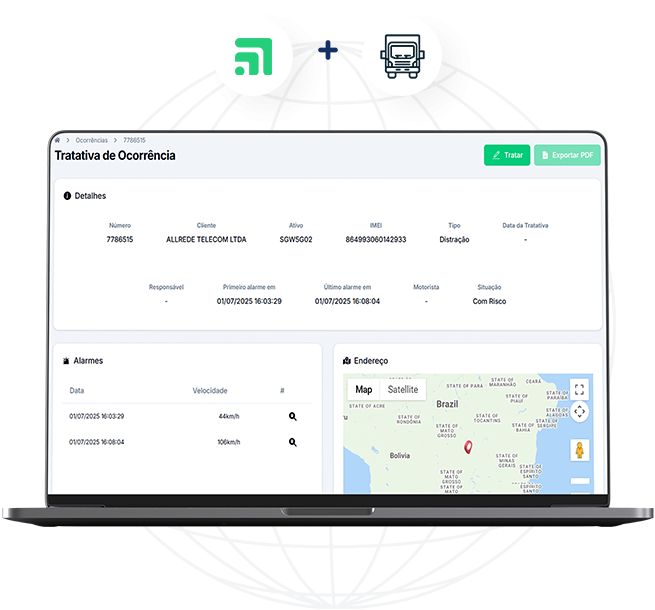Click Último alarme value 01/07/2025 16:08:04

tap(347, 301)
